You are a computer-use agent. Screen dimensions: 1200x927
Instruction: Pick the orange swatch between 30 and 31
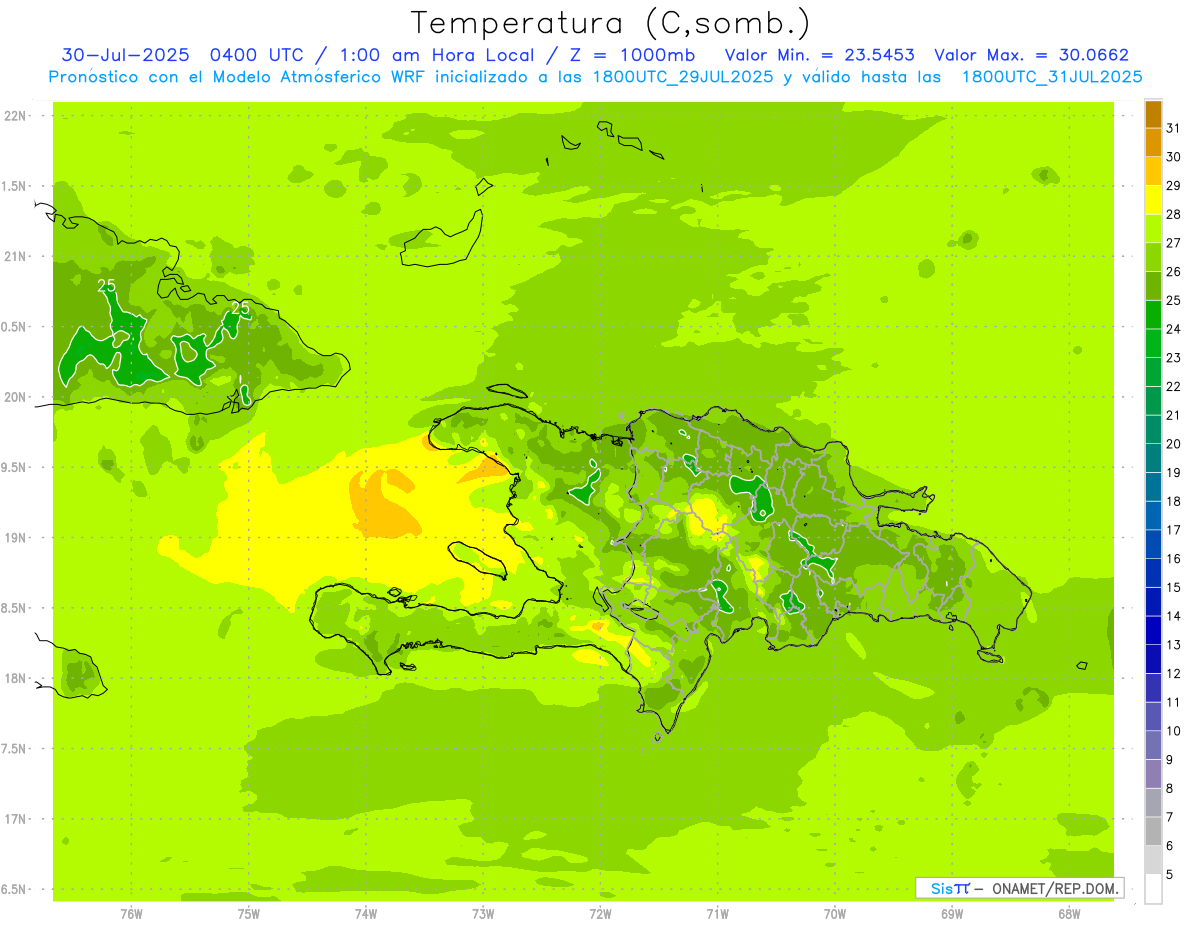(x=1153, y=143)
